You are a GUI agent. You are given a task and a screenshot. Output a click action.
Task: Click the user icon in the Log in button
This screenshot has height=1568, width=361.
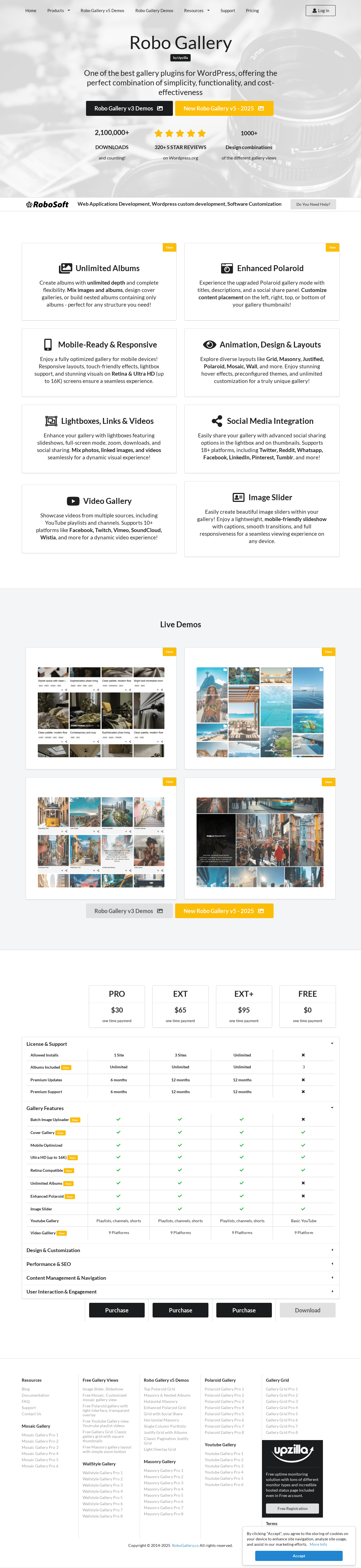(x=314, y=10)
